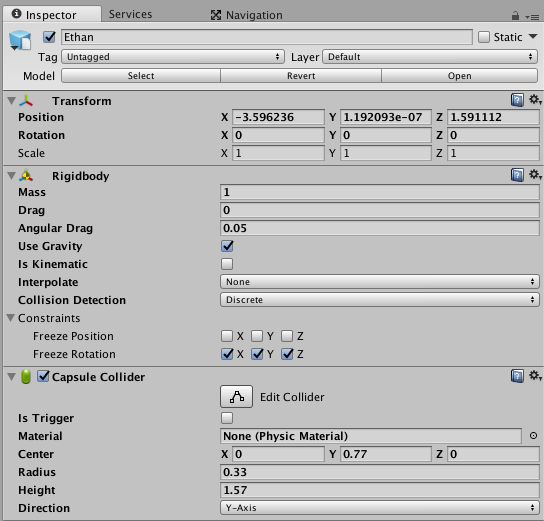Screen dimensions: 544x521
Task: Click the Inspector lock icon
Action: click(515, 16)
